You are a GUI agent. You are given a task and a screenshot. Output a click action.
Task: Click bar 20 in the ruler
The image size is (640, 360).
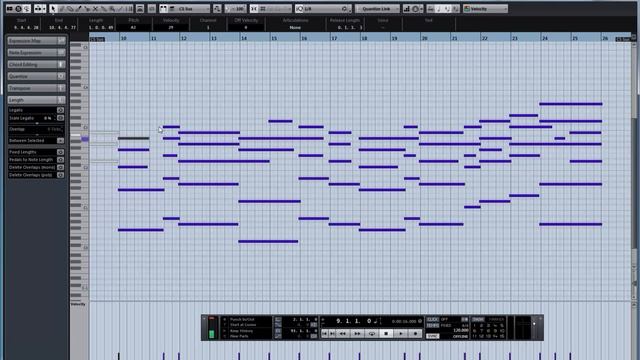click(424, 38)
